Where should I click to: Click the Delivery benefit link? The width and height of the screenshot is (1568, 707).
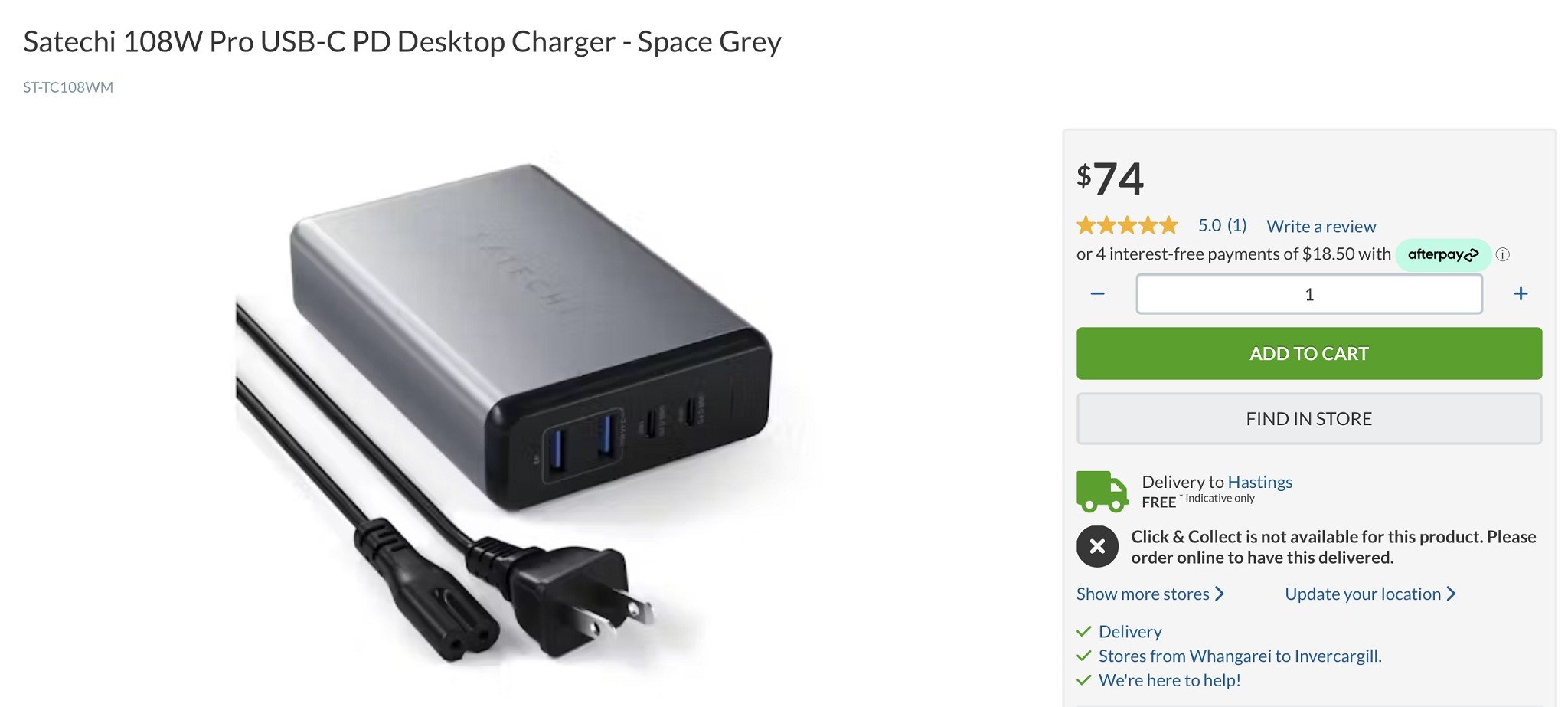[1130, 632]
